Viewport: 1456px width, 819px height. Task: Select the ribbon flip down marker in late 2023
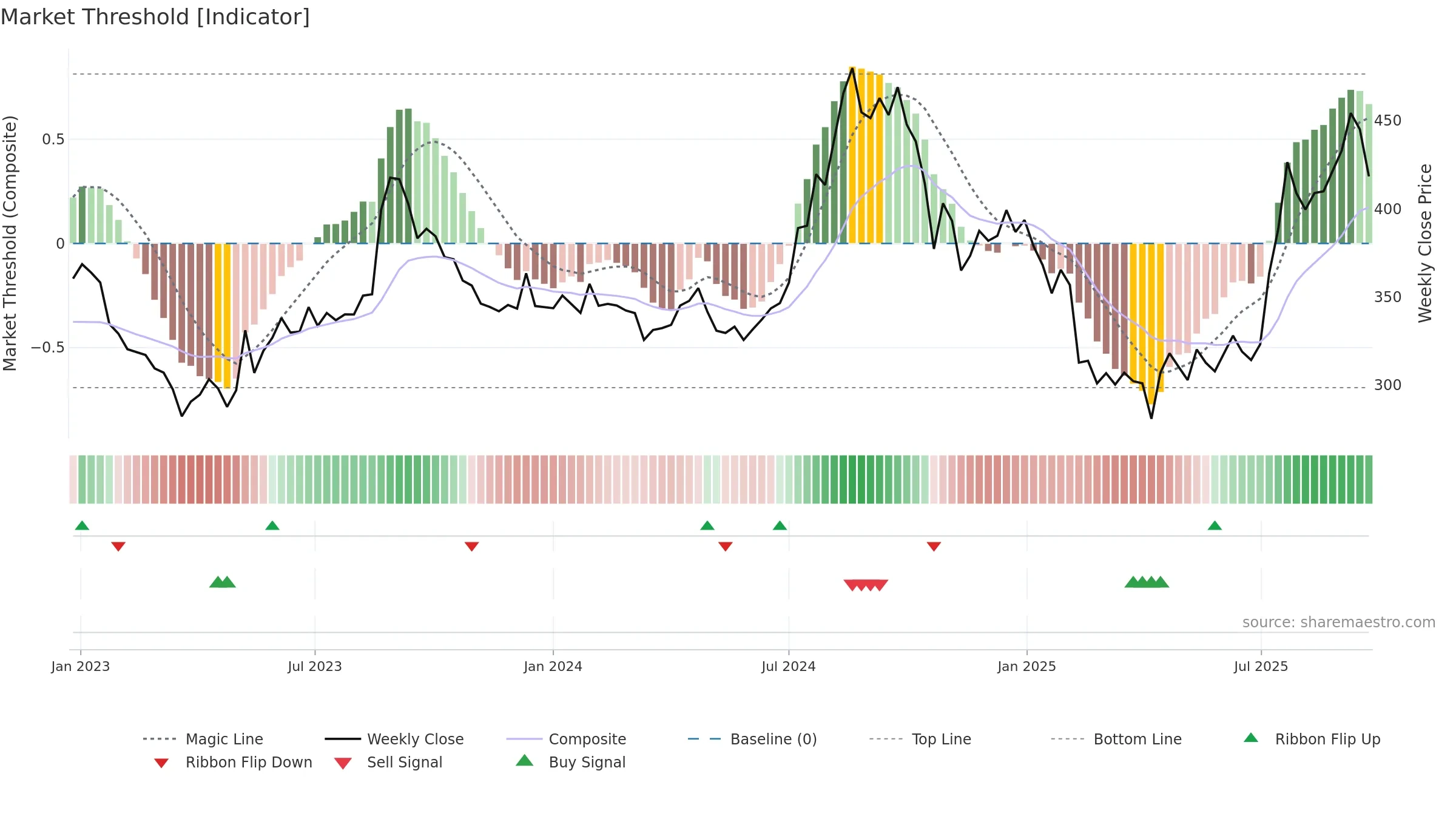coord(471,547)
